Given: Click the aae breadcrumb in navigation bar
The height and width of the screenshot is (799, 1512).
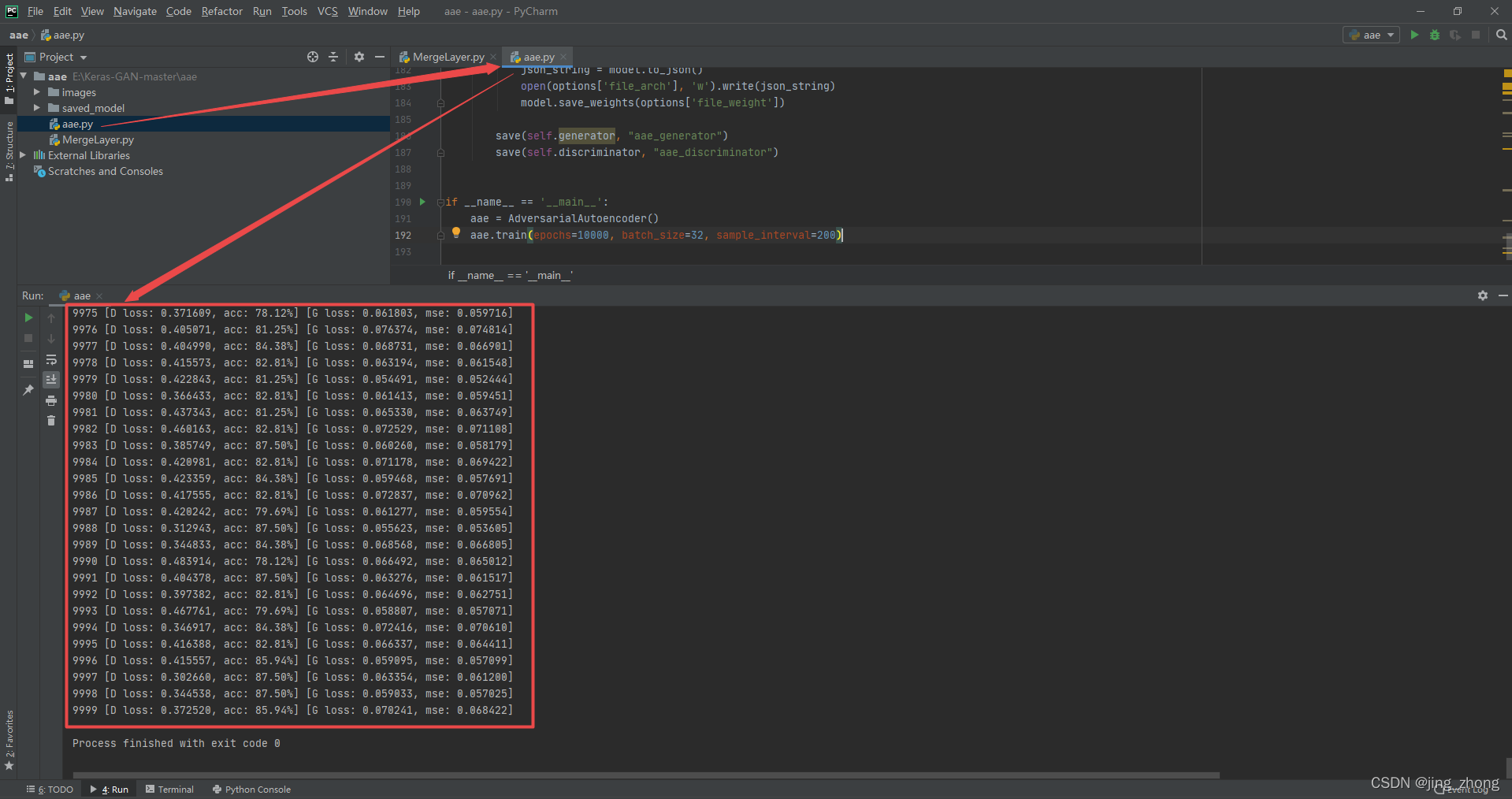Looking at the screenshot, I should [19, 35].
